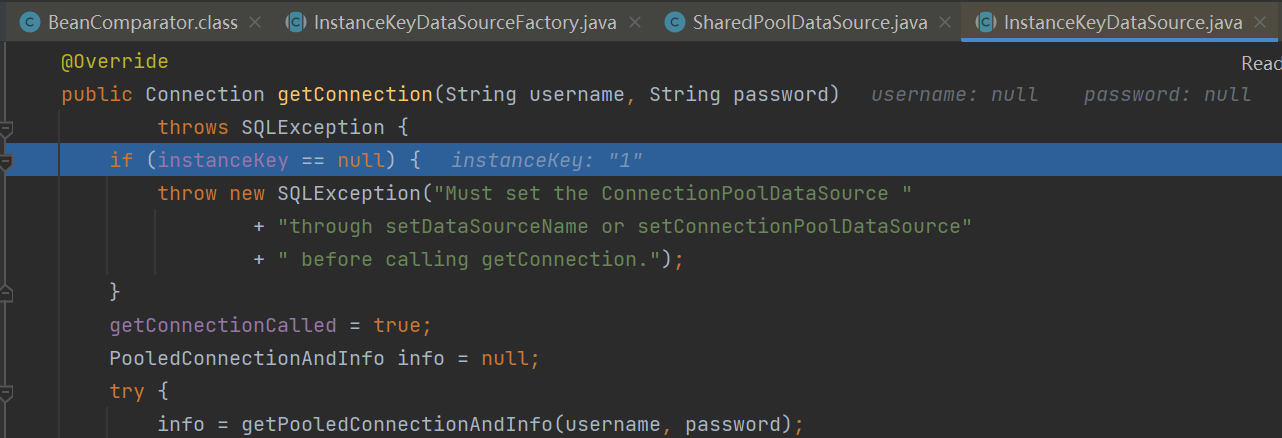Viewport: 1282px width, 438px height.
Task: Click the @Override annotation
Action: coord(115,62)
